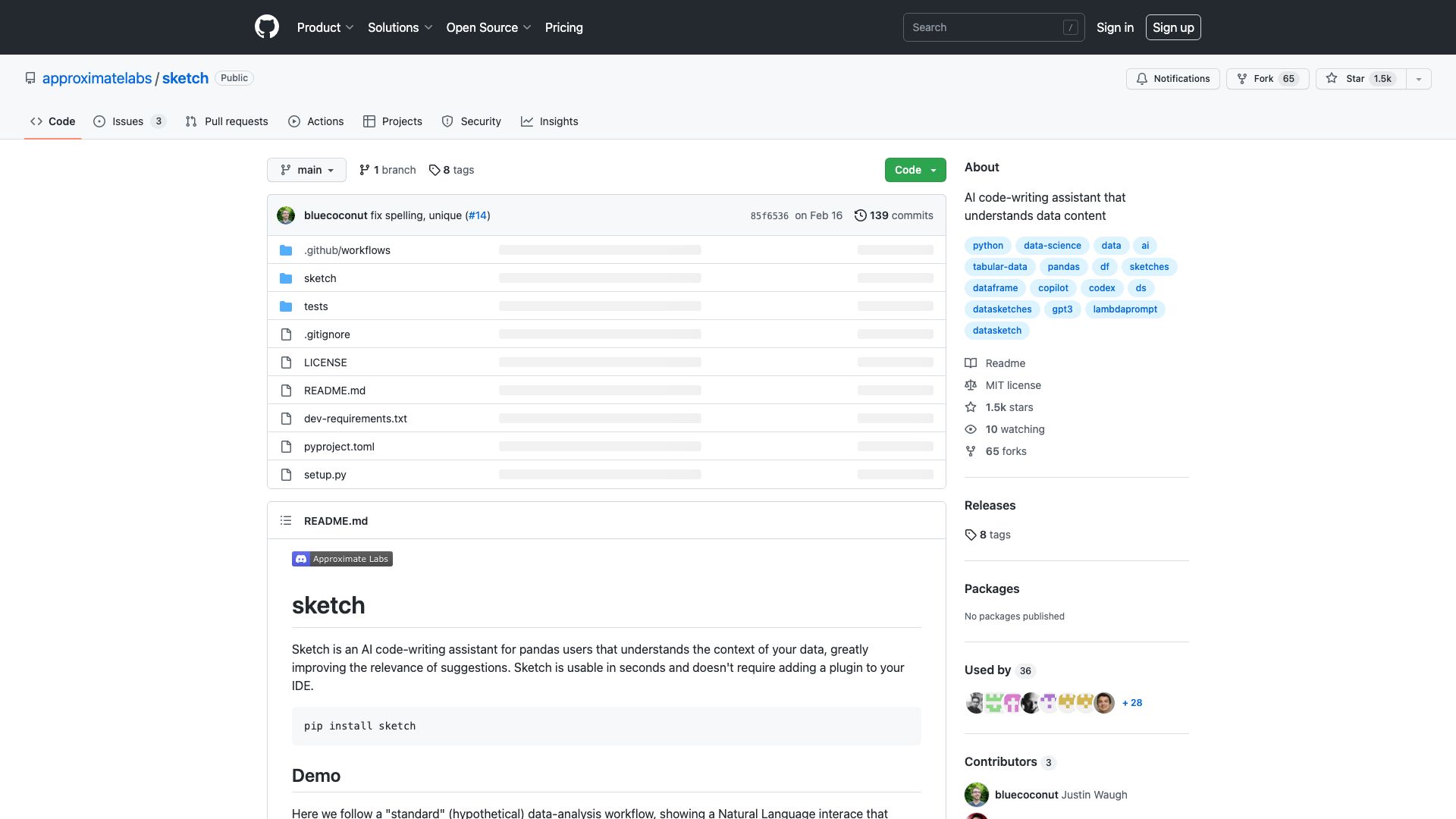Click the lambdaprompt topic tag
Screen dimensions: 1456x819
pyautogui.click(x=1125, y=309)
